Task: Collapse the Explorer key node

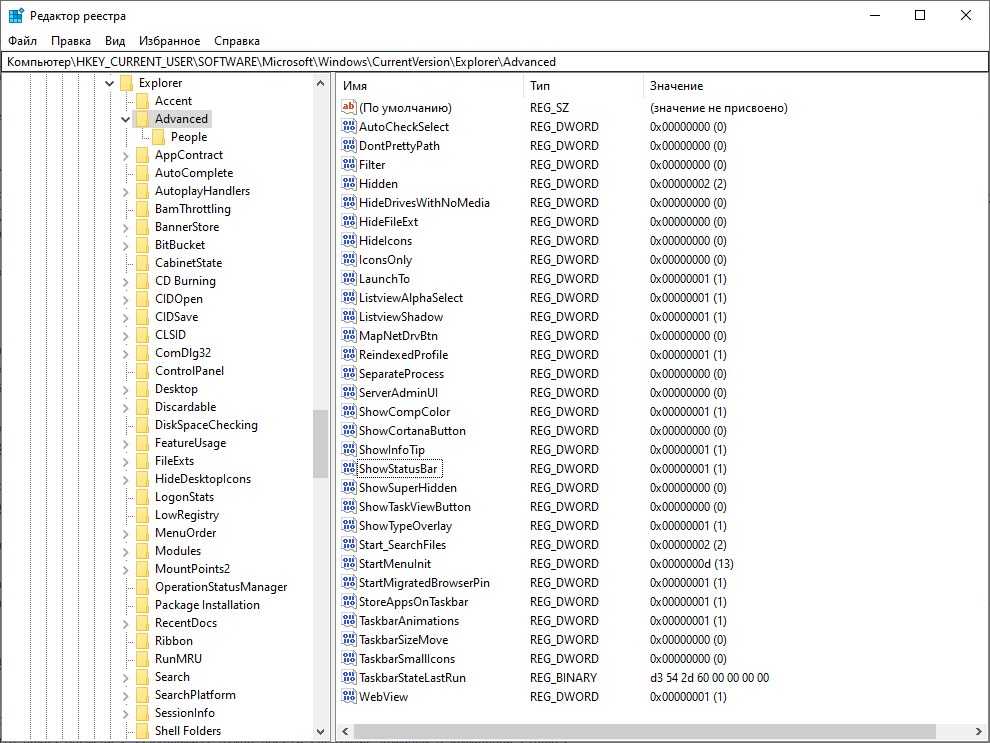Action: click(110, 83)
